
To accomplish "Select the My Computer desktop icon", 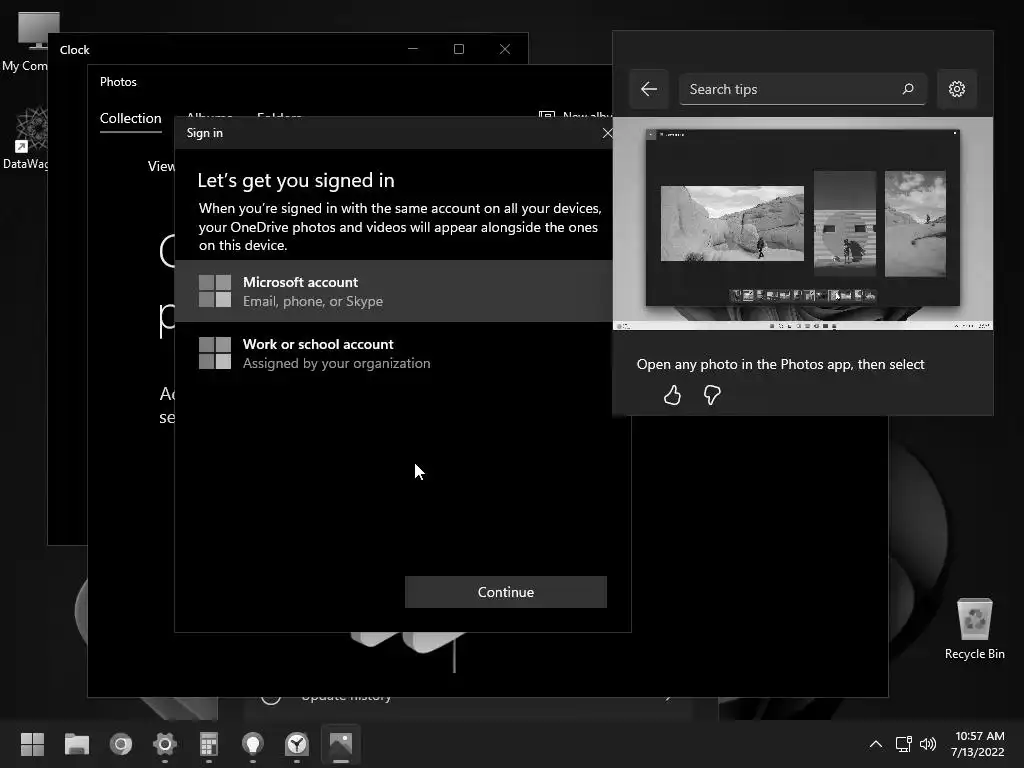I will point(25,42).
